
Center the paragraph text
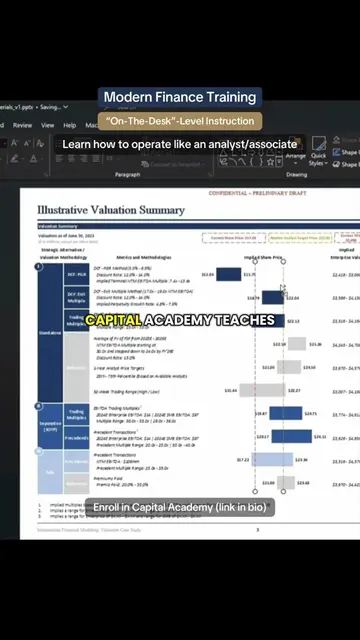tap(70, 159)
